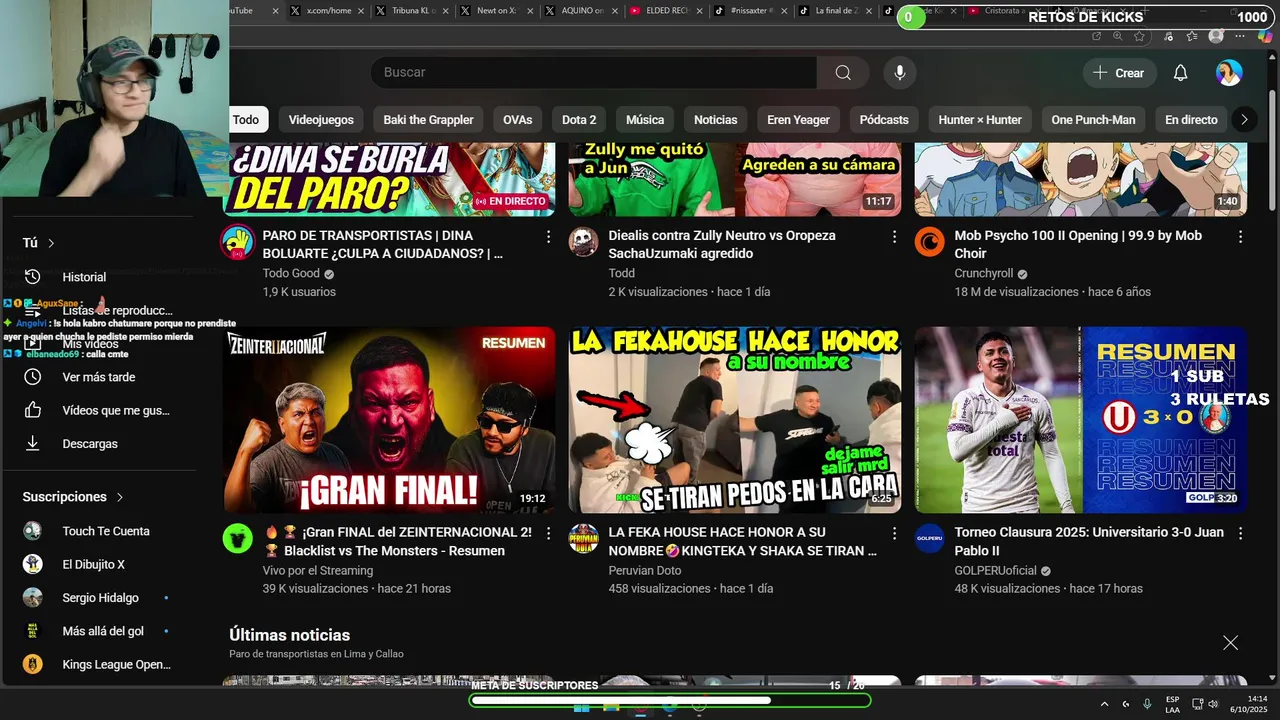Select the Noticias filter chip
The height and width of the screenshot is (720, 1280).
point(716,120)
